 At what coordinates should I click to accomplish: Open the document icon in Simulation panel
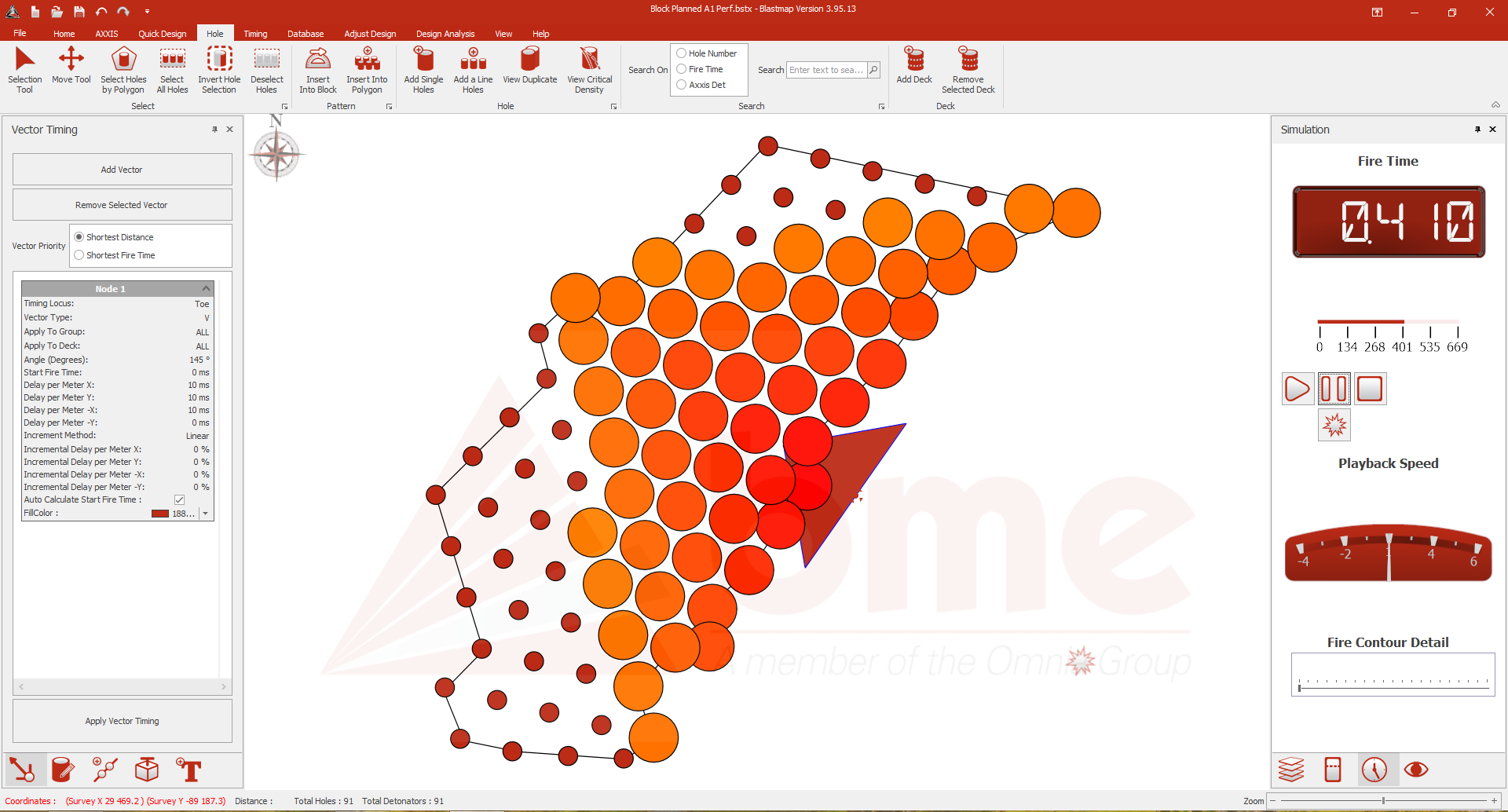click(x=1333, y=770)
